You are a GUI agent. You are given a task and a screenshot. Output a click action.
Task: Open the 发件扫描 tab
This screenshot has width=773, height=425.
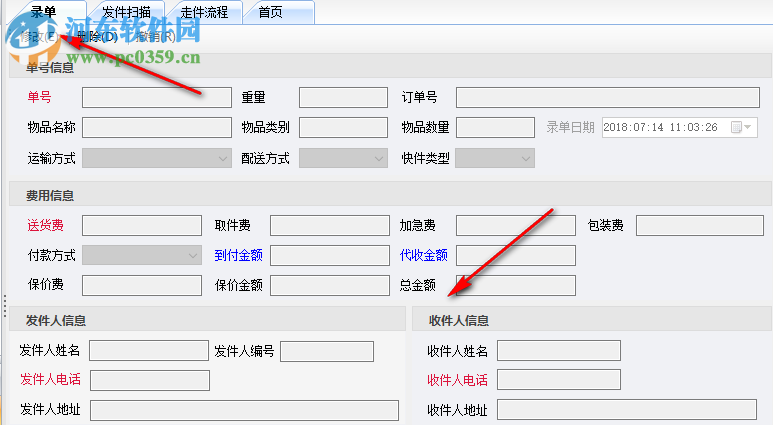127,12
